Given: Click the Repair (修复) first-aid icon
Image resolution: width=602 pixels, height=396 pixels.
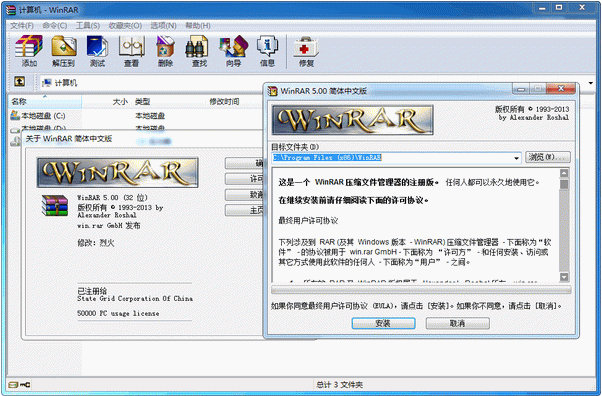Looking at the screenshot, I should click(x=306, y=48).
